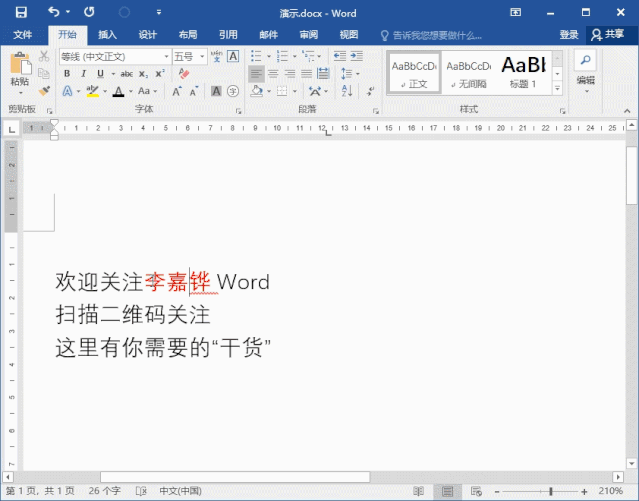Align text right

click(x=290, y=74)
